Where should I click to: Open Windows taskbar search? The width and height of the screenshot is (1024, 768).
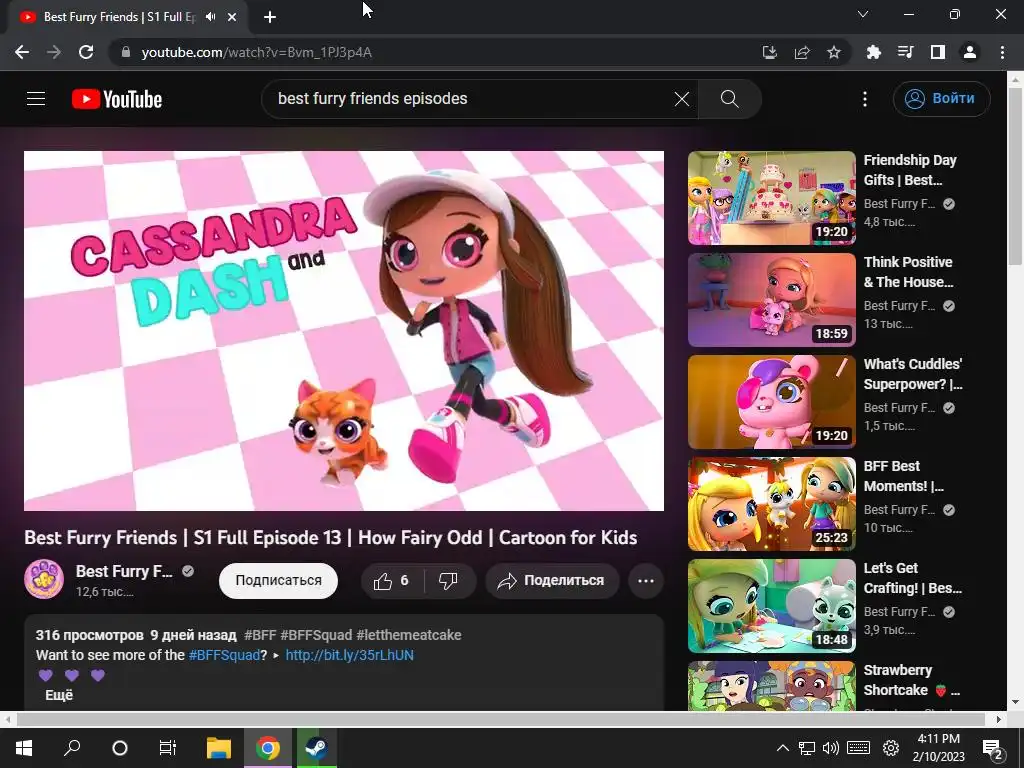(x=72, y=748)
